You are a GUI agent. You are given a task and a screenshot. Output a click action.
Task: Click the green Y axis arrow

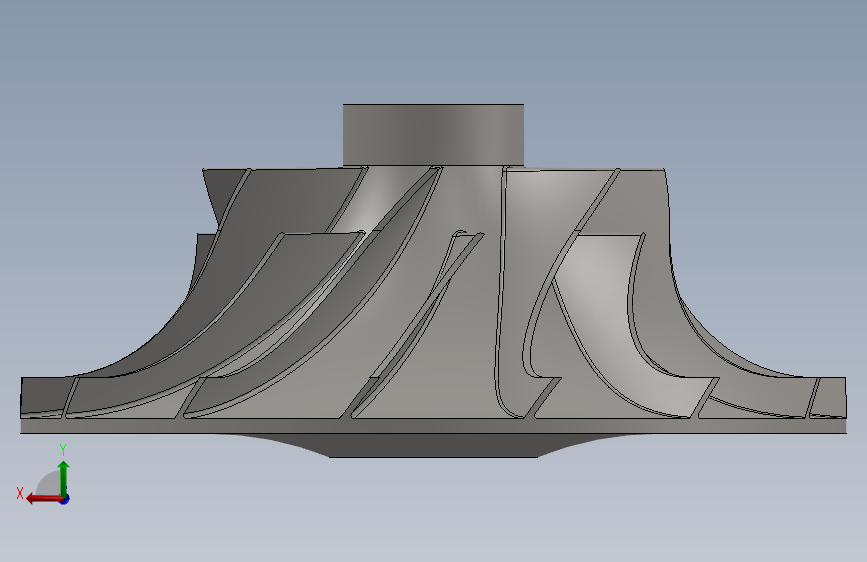point(64,478)
